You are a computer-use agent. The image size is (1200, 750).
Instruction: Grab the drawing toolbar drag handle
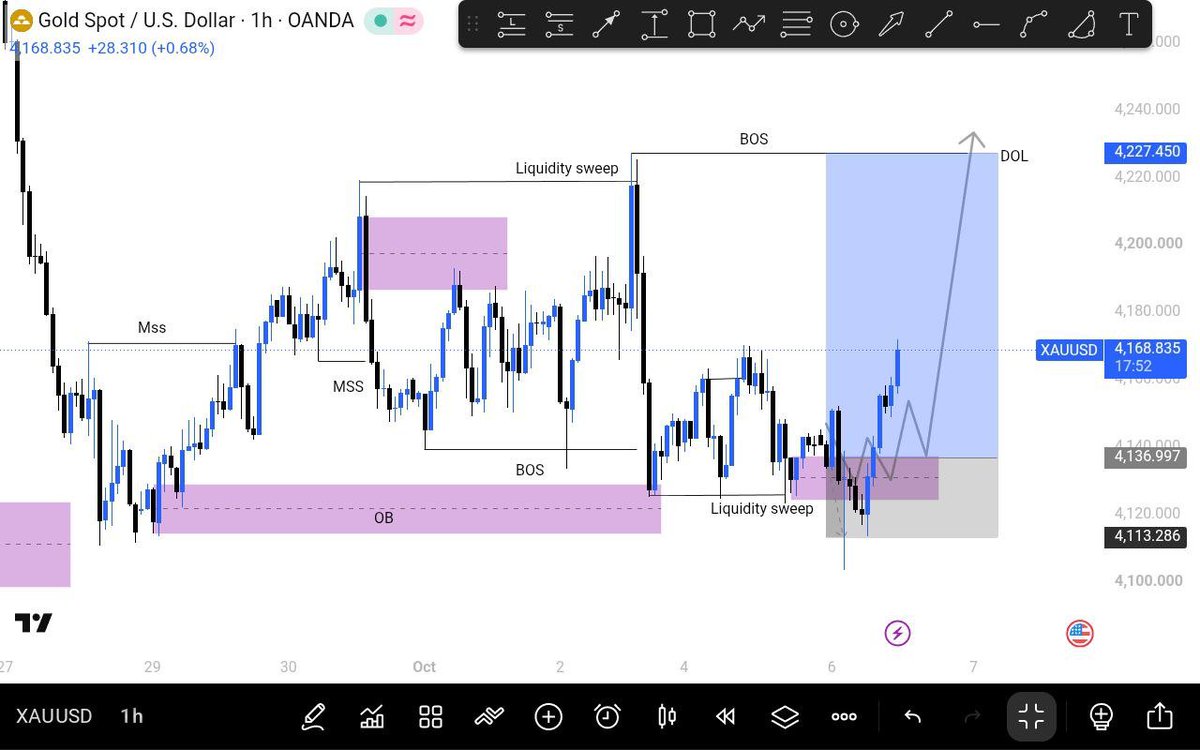473,24
